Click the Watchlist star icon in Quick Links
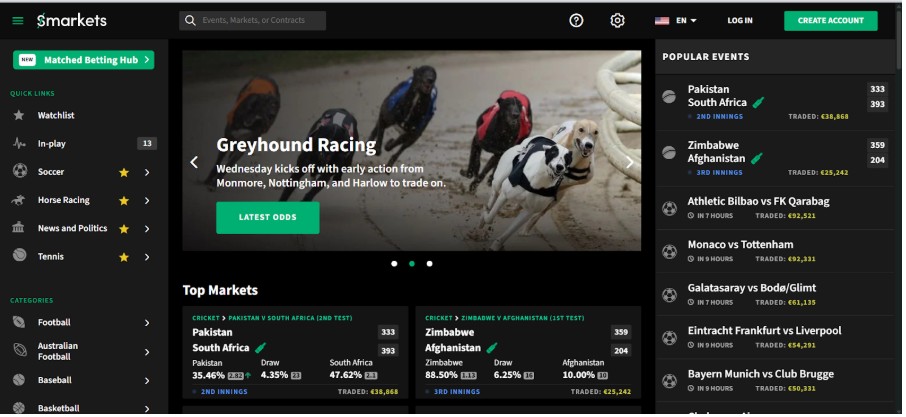Screen dimensions: 906x417 [19, 116]
